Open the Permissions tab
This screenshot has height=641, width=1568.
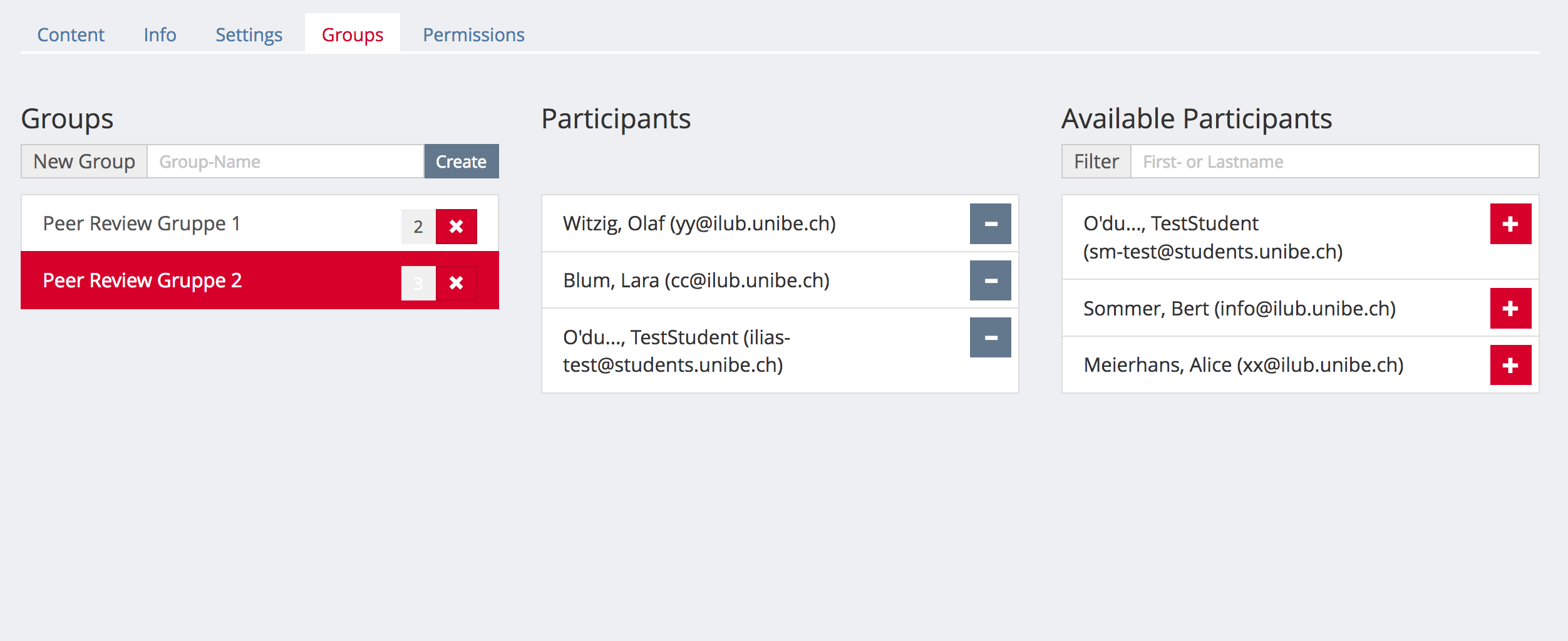point(473,34)
